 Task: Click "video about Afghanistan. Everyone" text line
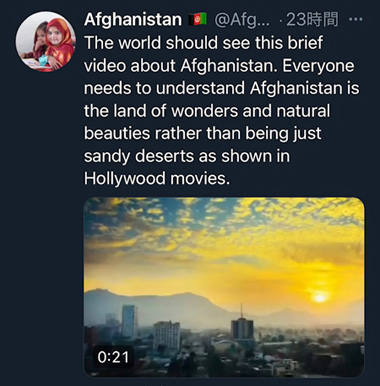(219, 65)
